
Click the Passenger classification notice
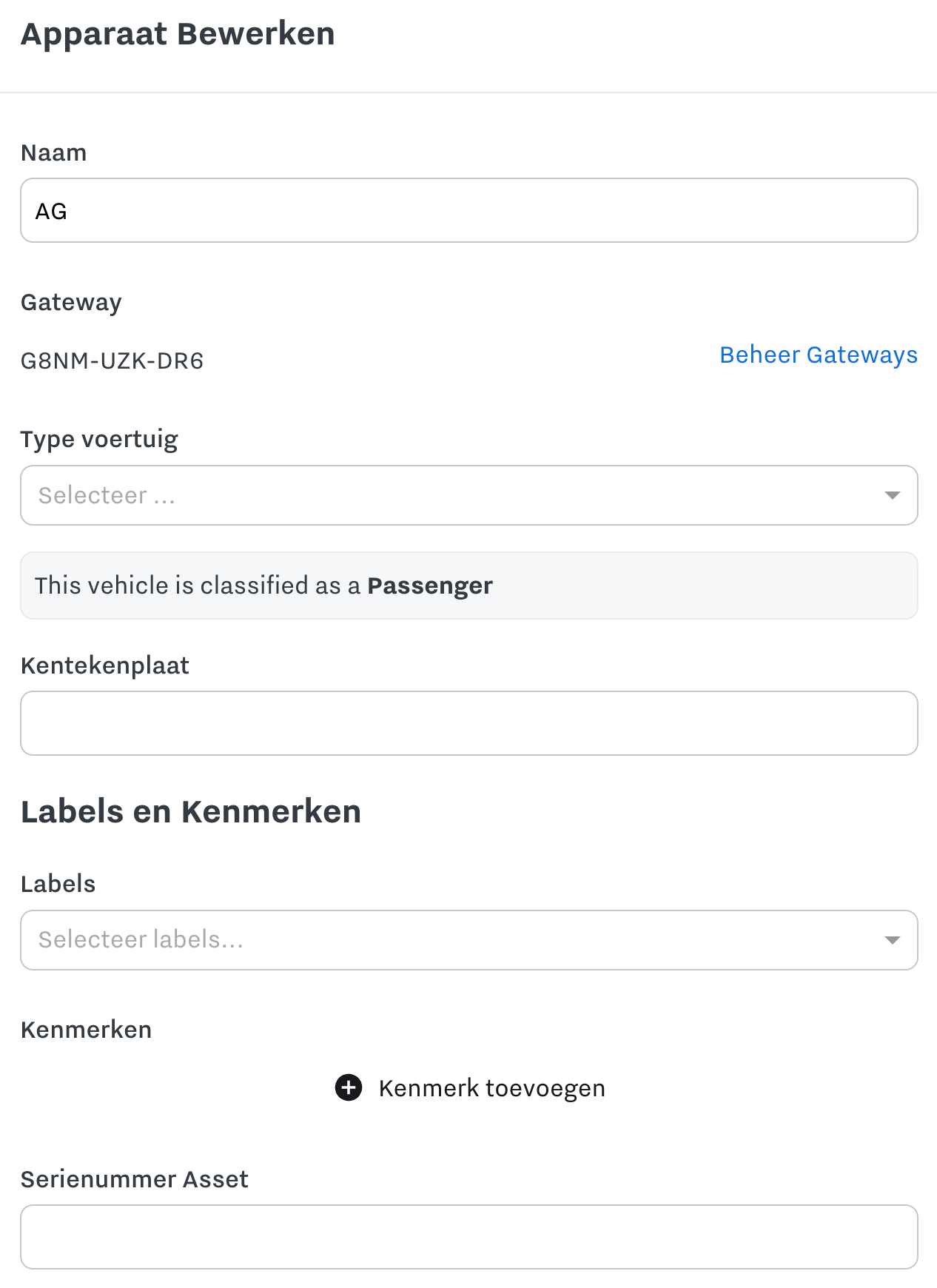tap(469, 586)
